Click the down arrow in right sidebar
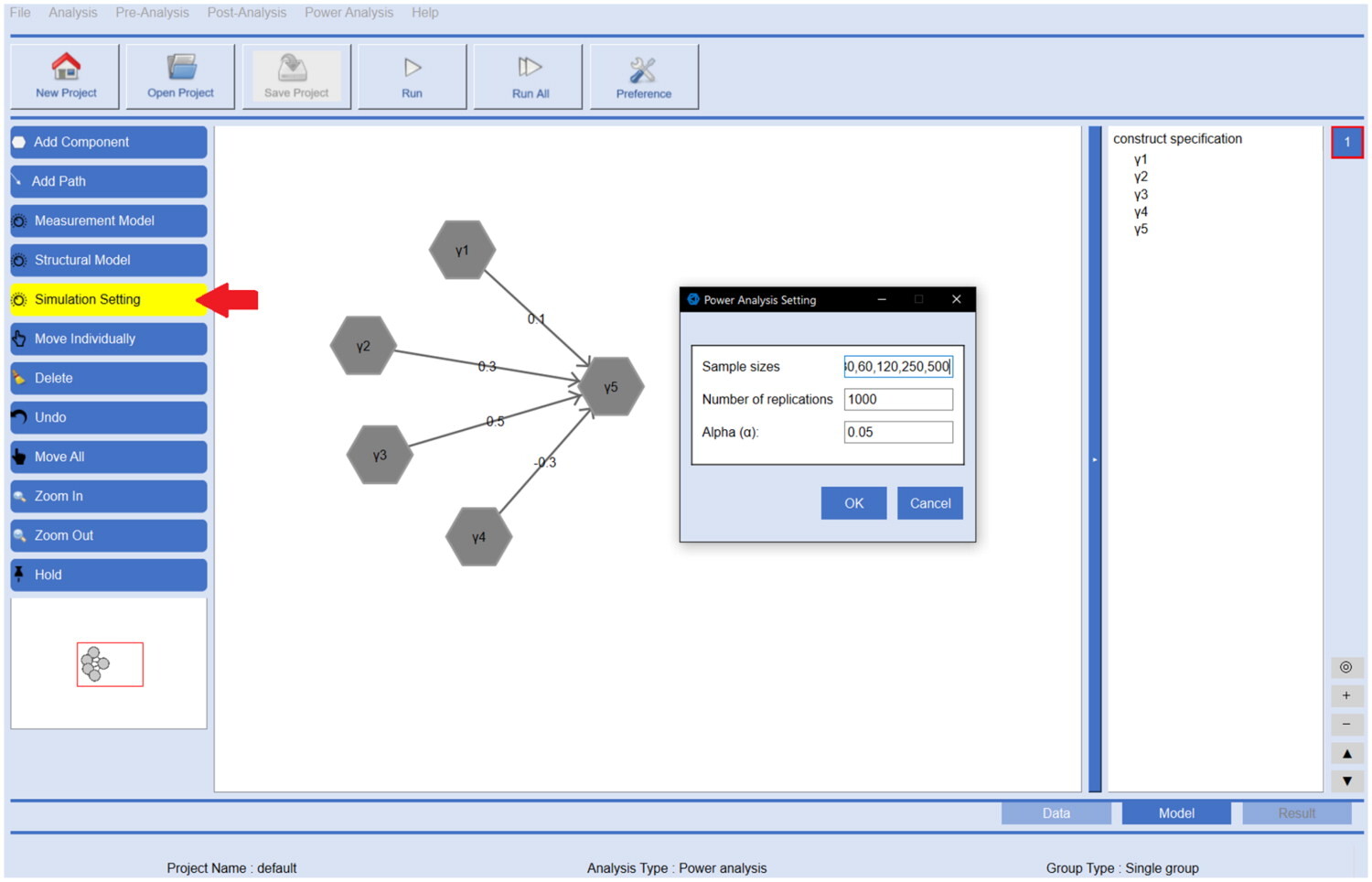Screen dimensions: 1372x882 [1346, 781]
